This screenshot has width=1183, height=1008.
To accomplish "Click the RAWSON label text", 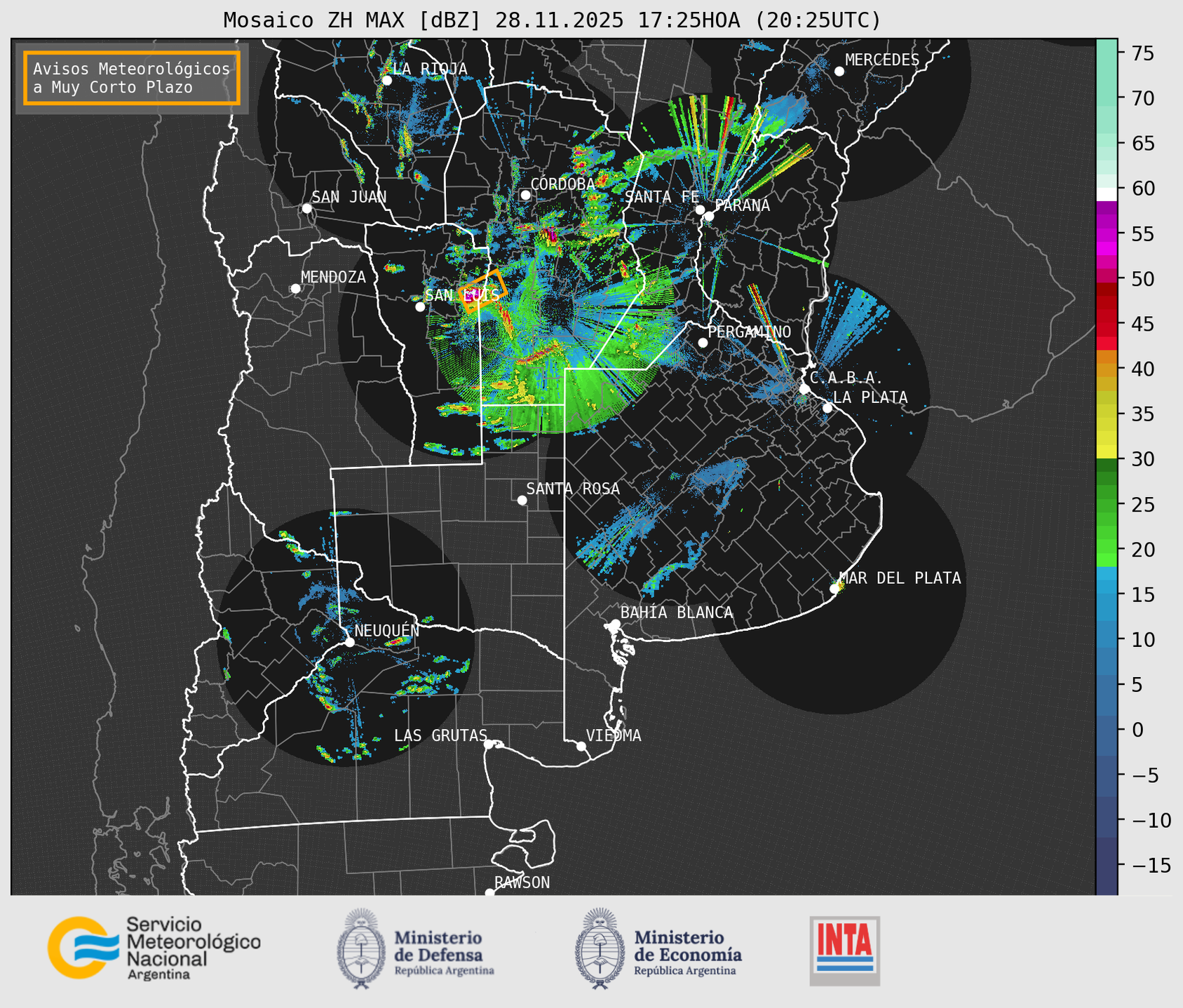I will tap(522, 883).
